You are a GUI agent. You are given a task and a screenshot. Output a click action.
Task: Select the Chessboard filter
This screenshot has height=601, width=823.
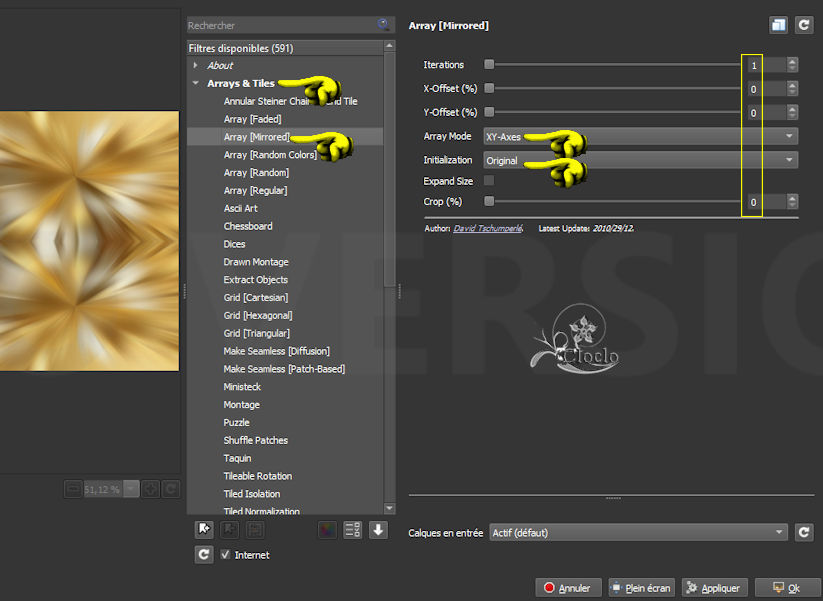click(x=248, y=226)
